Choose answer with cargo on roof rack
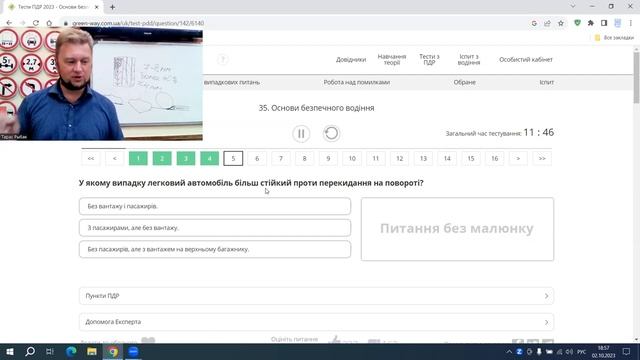 [215, 249]
